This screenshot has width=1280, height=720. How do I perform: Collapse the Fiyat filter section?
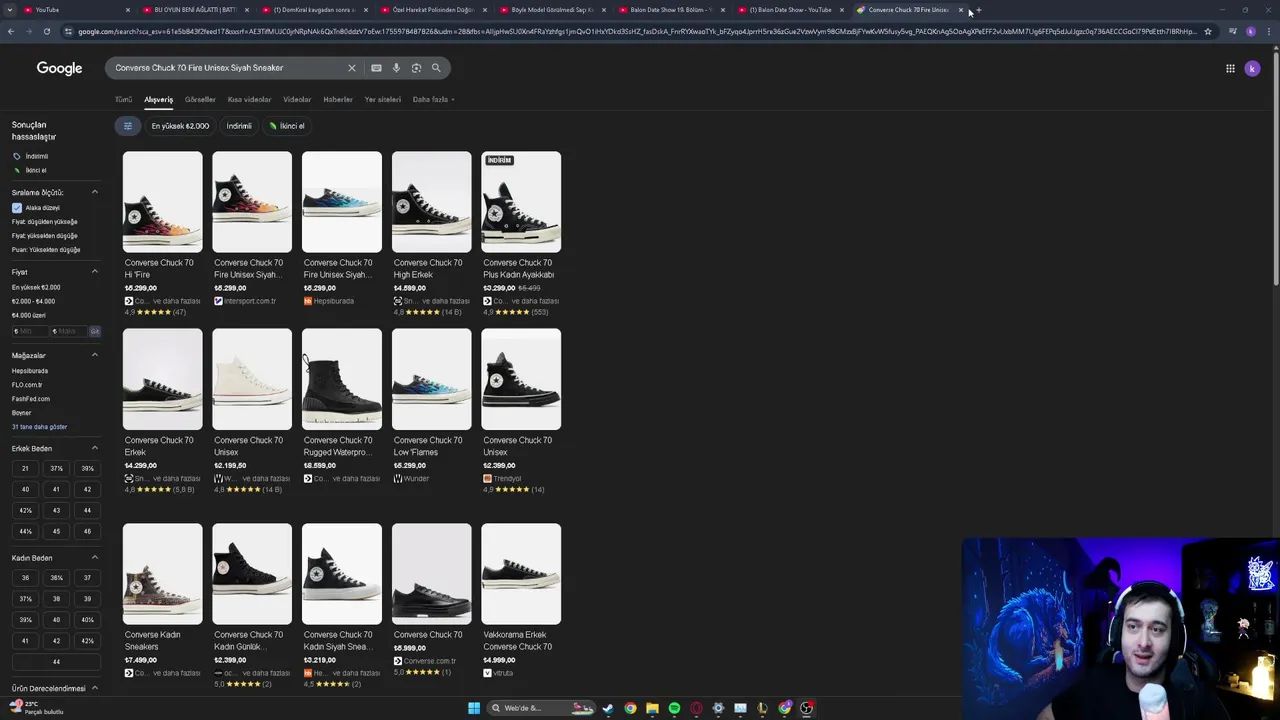tap(95, 272)
